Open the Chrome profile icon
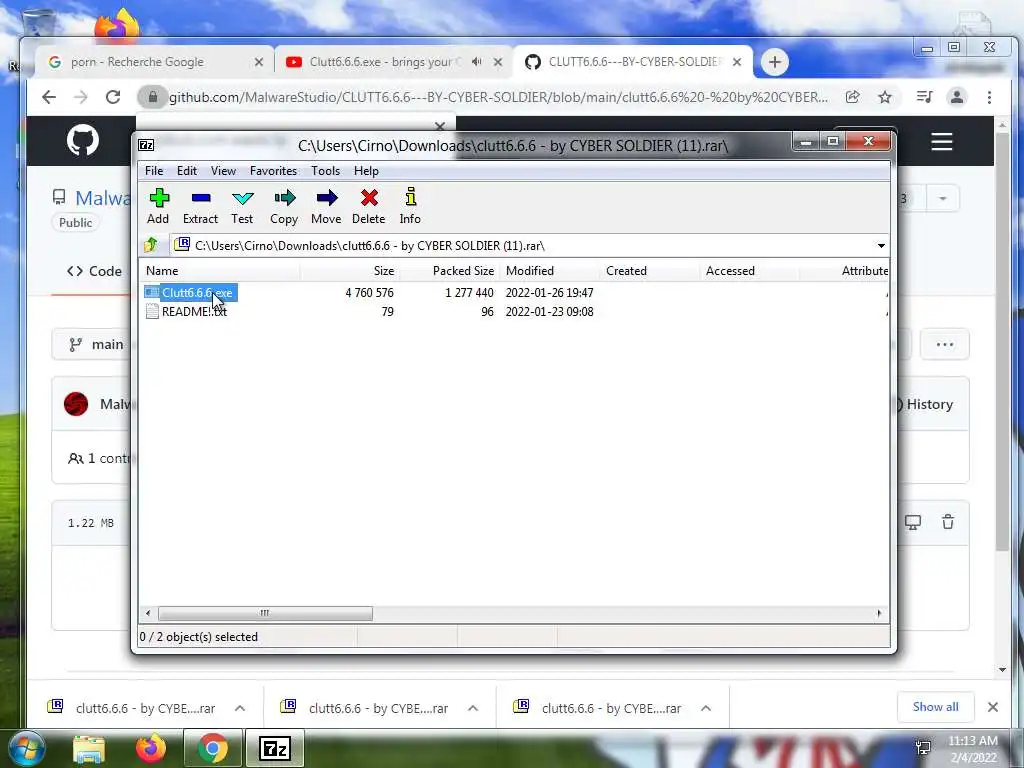The image size is (1024, 768). pos(957,97)
